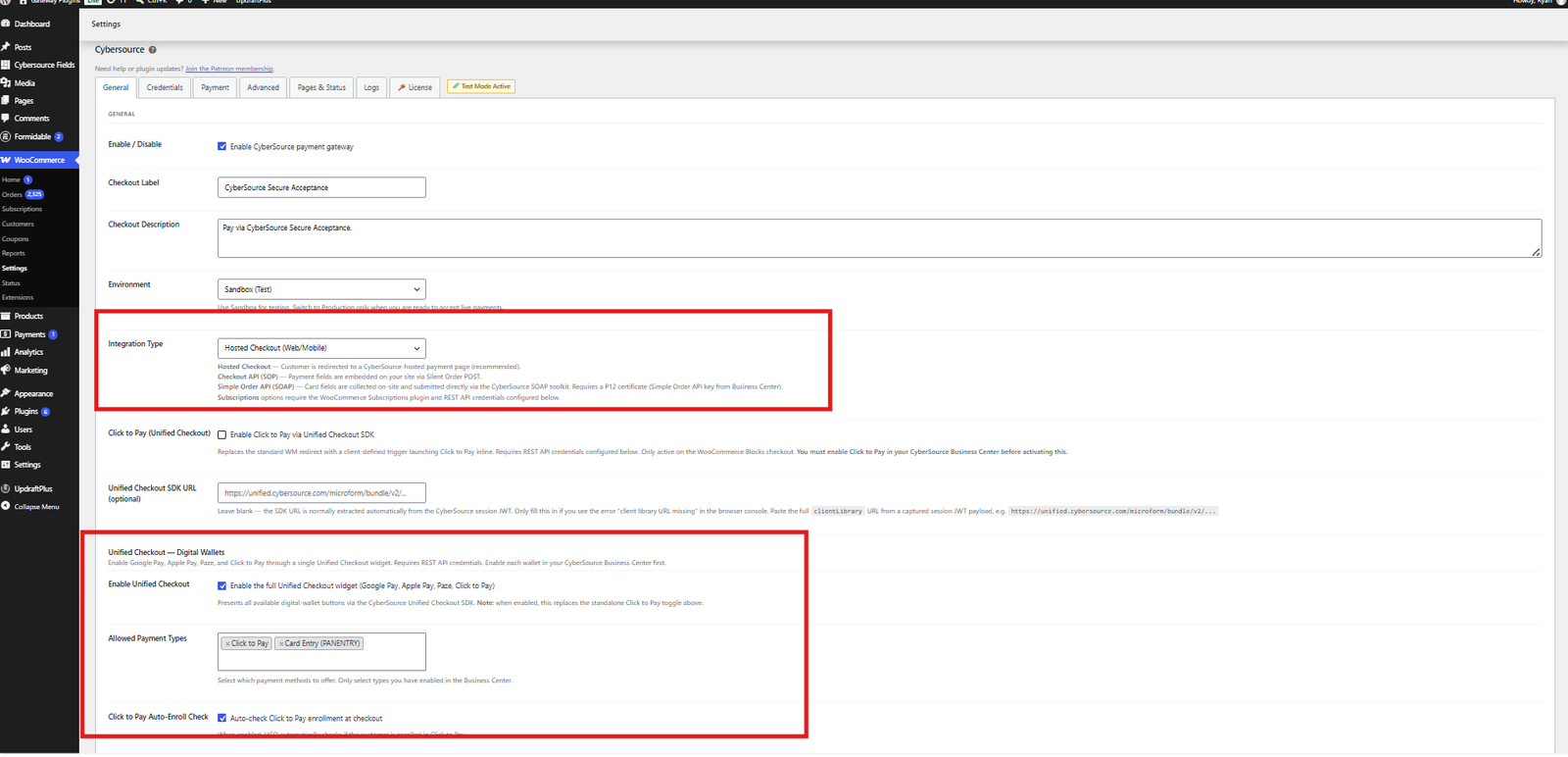This screenshot has height=757, width=1568.
Task: Switch to the General tab
Action: [116, 87]
